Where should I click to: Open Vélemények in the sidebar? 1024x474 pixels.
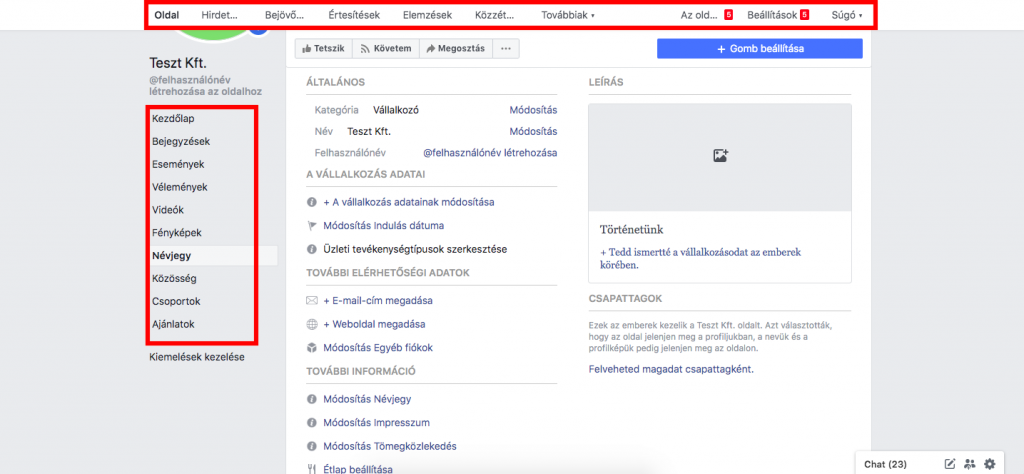click(x=180, y=187)
